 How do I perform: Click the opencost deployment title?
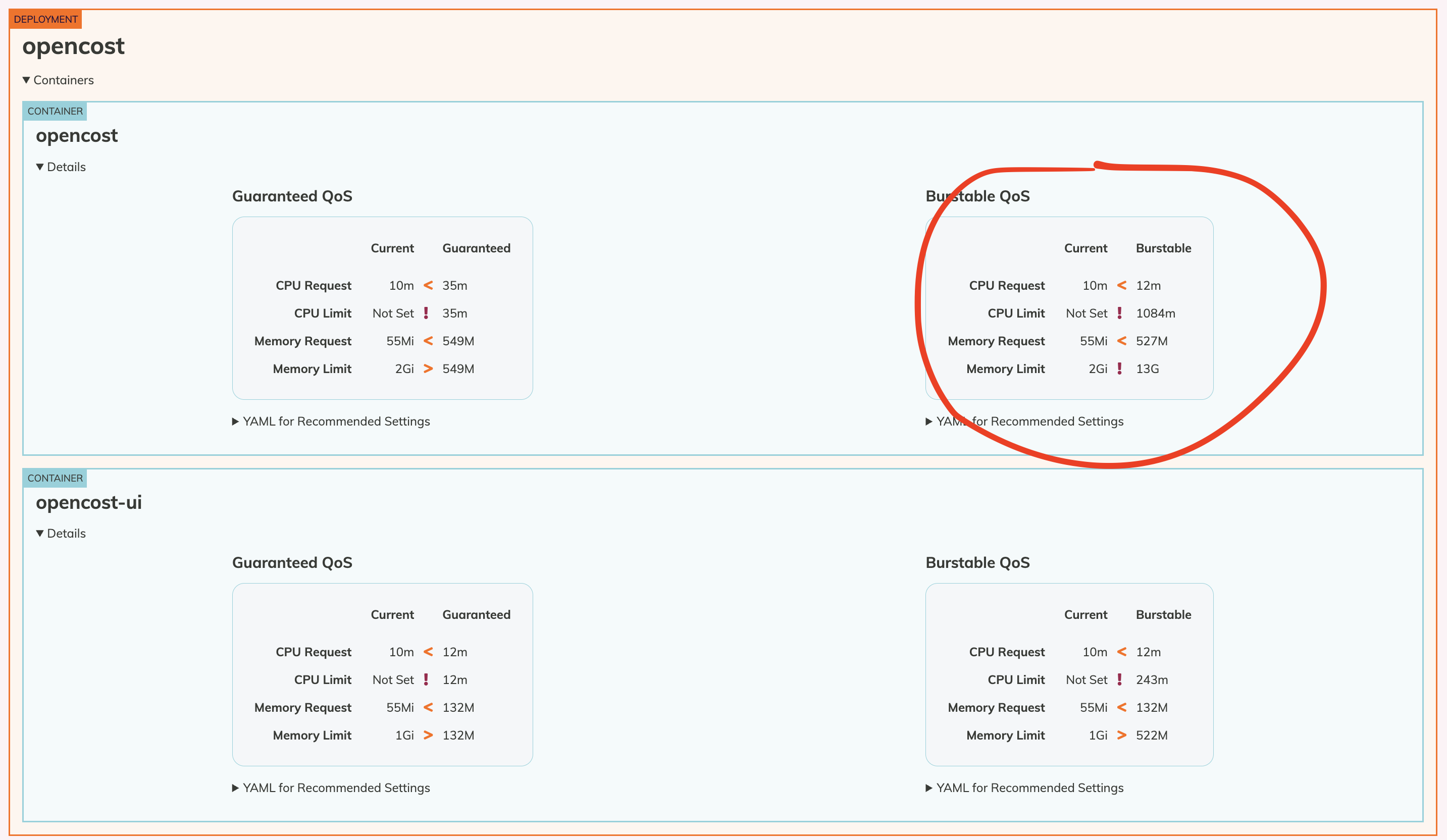(73, 46)
